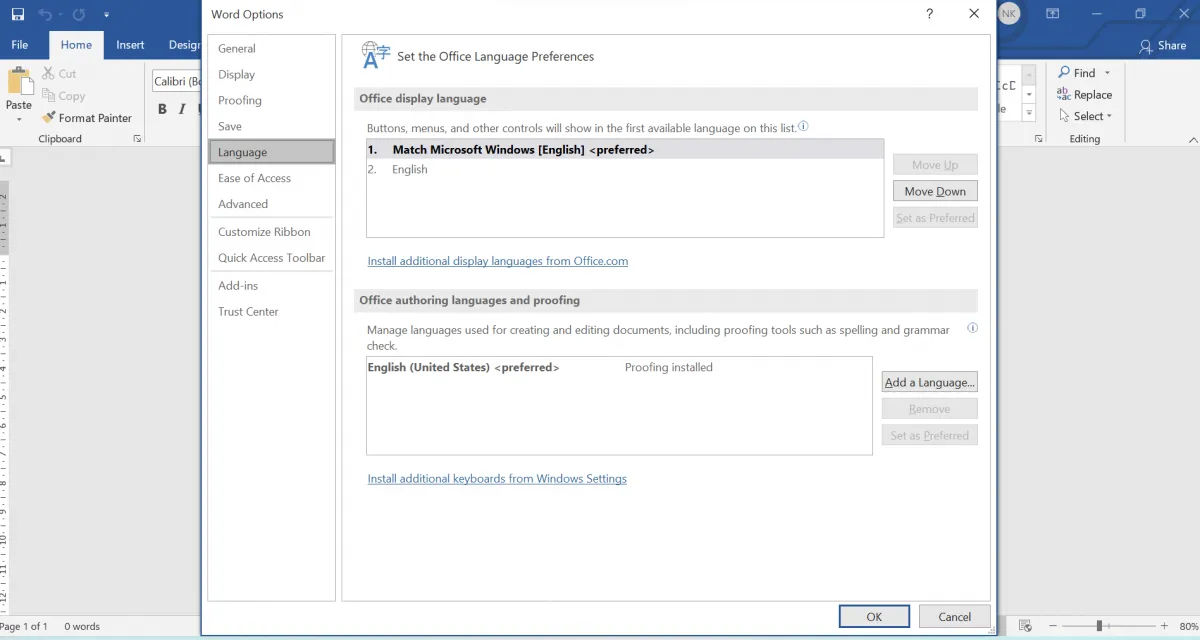The width and height of the screenshot is (1200, 640).
Task: Select Match Microsoft Windows [English] row
Action: pos(625,150)
